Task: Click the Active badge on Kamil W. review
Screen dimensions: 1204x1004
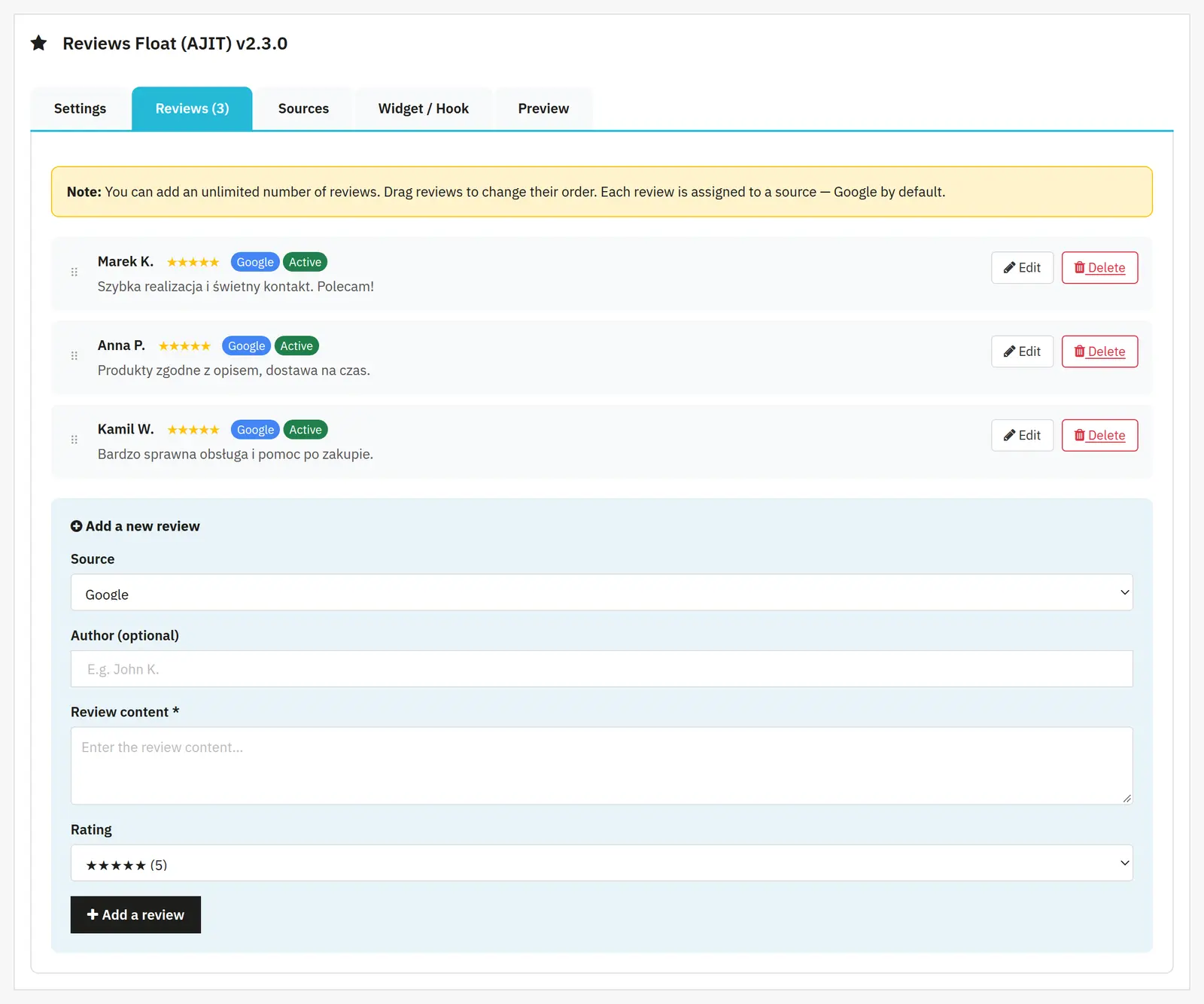Action: coord(306,430)
